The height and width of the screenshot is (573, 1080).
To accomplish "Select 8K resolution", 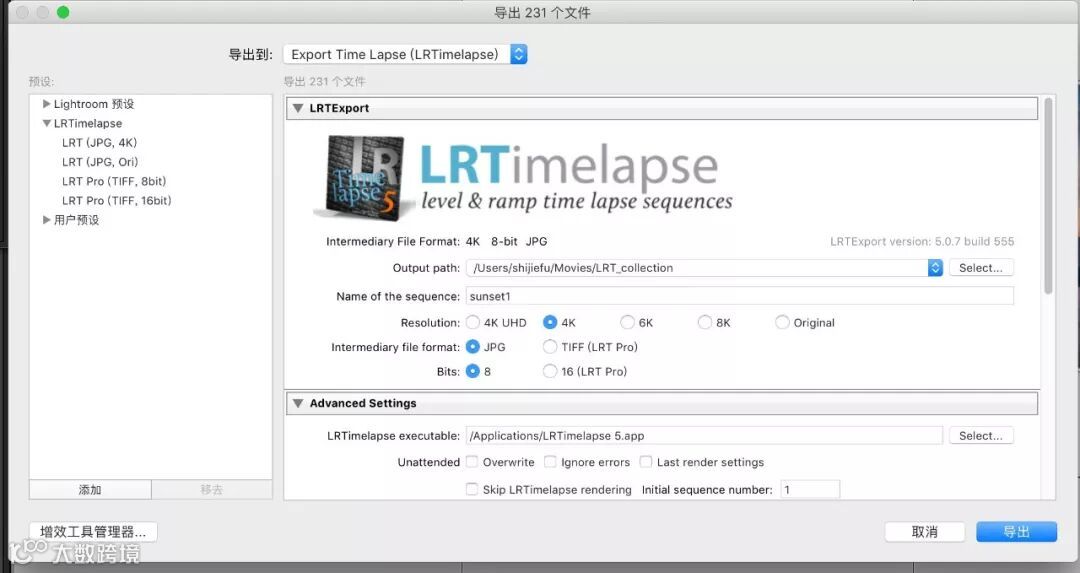I will (705, 322).
